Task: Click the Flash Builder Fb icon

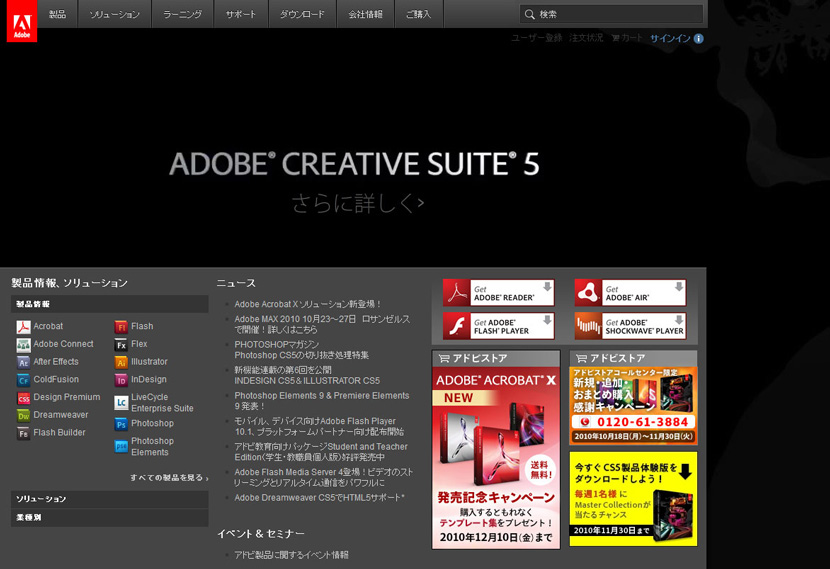Action: click(23, 433)
